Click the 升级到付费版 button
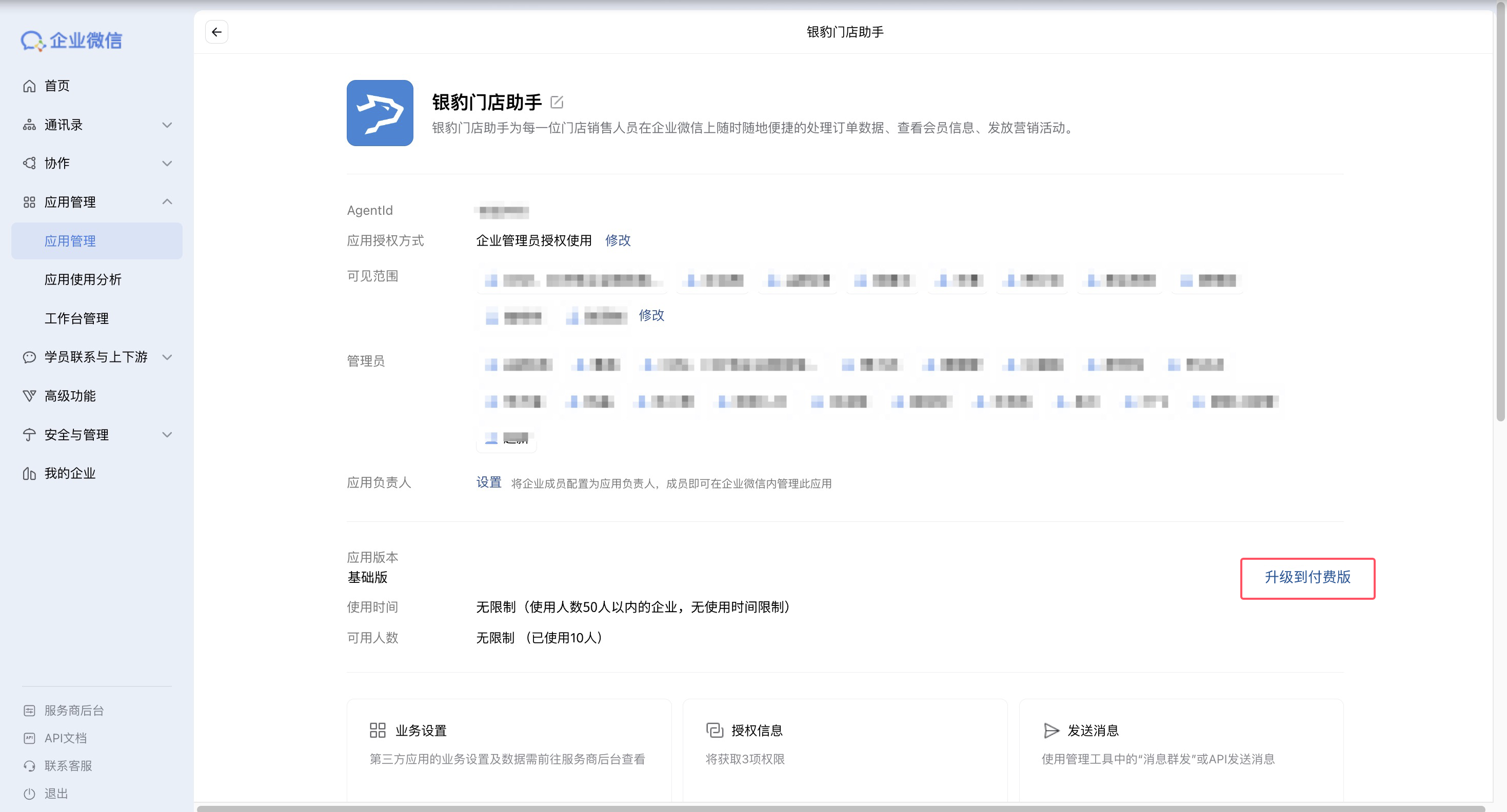 pyautogui.click(x=1307, y=578)
